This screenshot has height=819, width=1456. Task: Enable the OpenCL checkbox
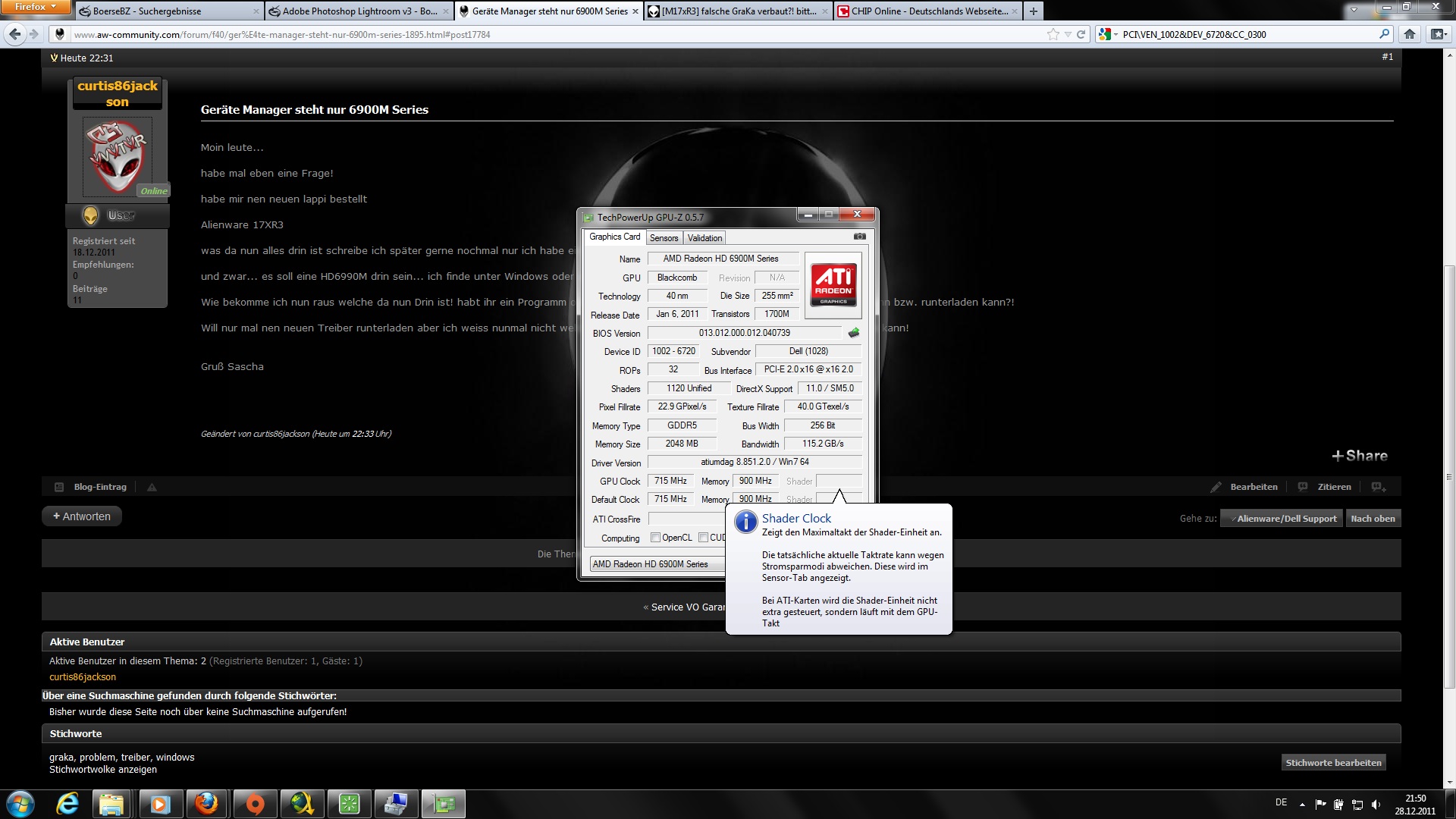655,538
